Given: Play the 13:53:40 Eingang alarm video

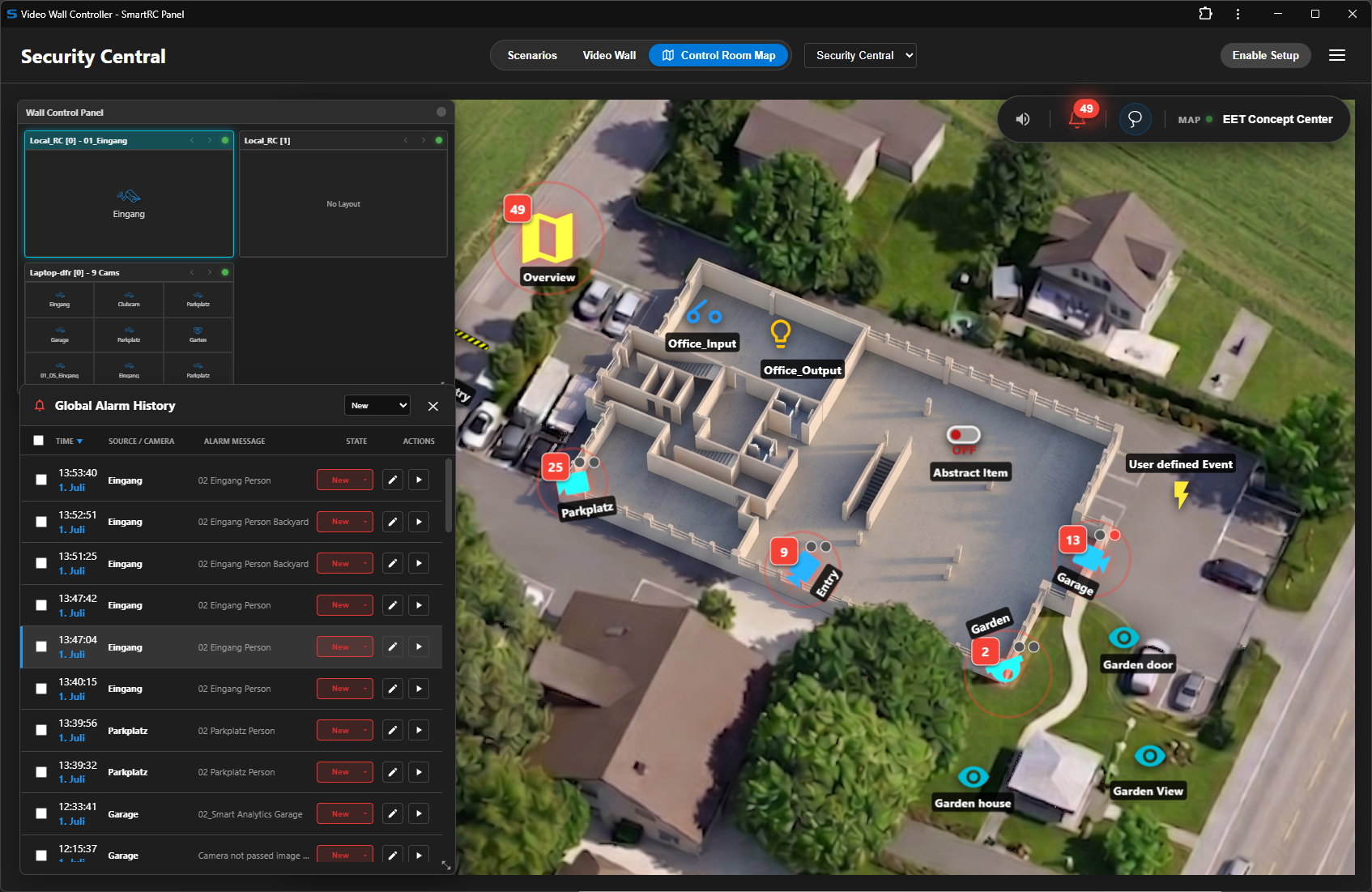Looking at the screenshot, I should pos(419,480).
